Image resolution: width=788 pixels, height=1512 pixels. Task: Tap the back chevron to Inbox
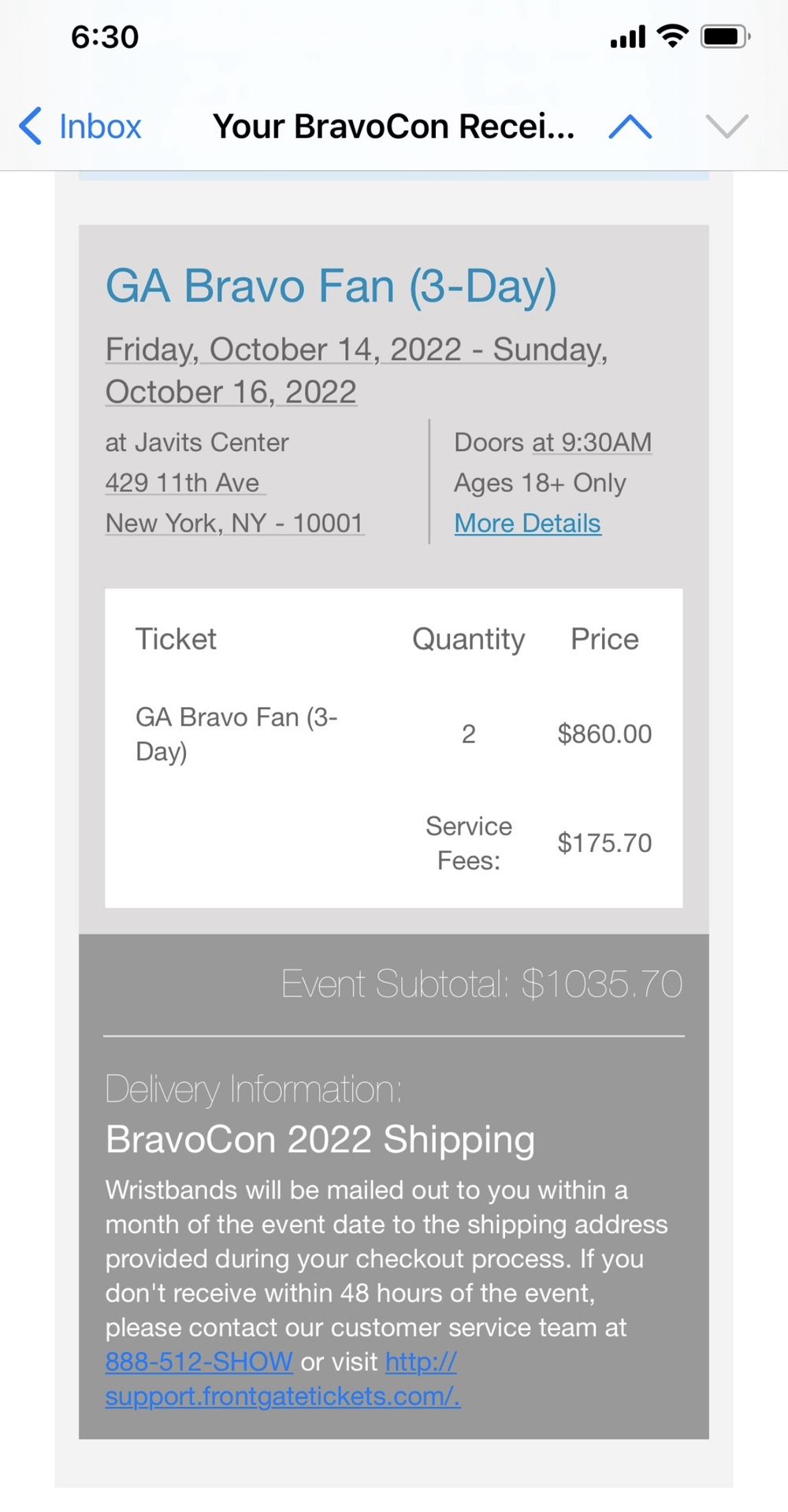31,126
